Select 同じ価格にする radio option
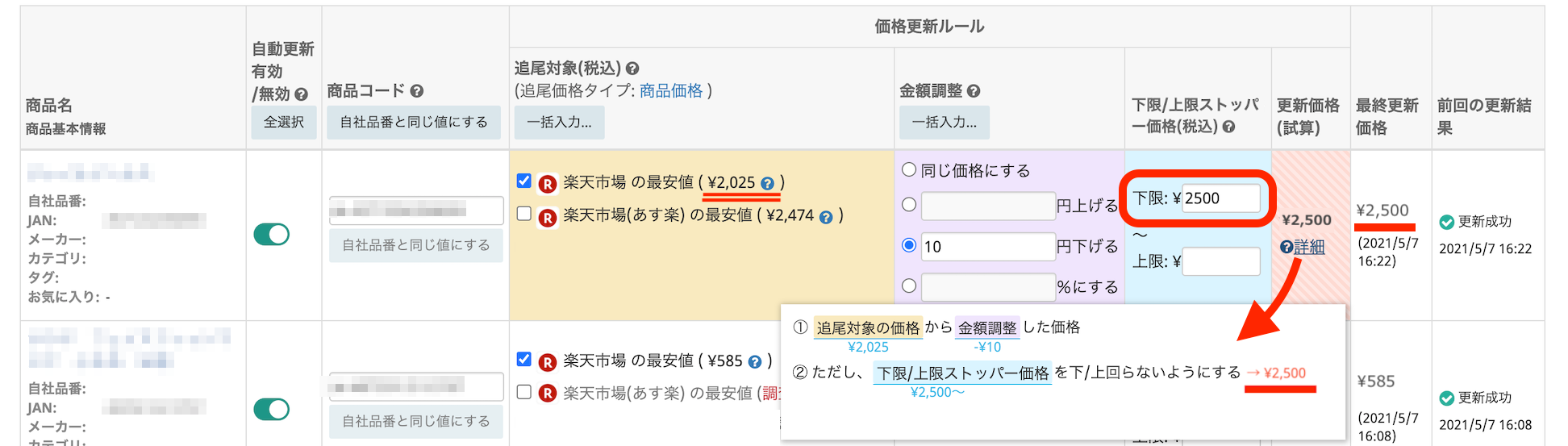The width and height of the screenshot is (1568, 446). click(x=909, y=169)
